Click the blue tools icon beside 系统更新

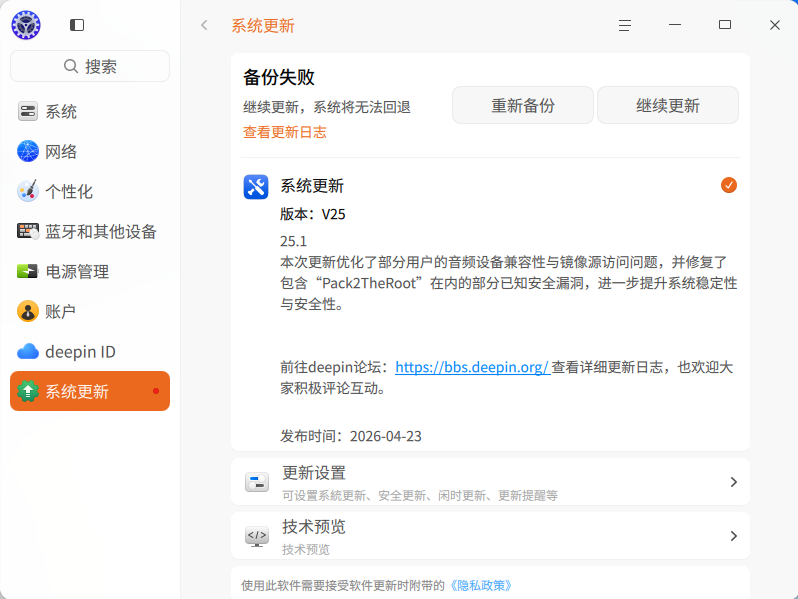256,187
